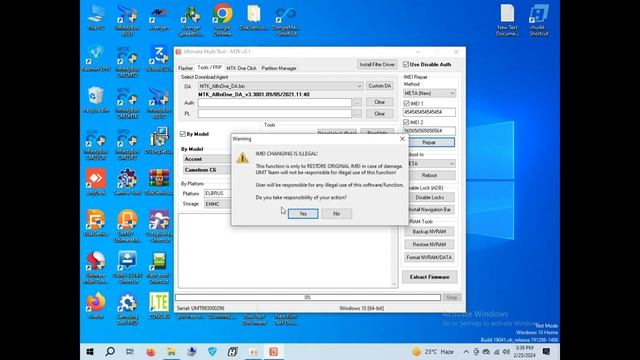This screenshot has height=360, width=640.
Task: Toggle the IMEI 1 checkbox
Action: (x=406, y=104)
